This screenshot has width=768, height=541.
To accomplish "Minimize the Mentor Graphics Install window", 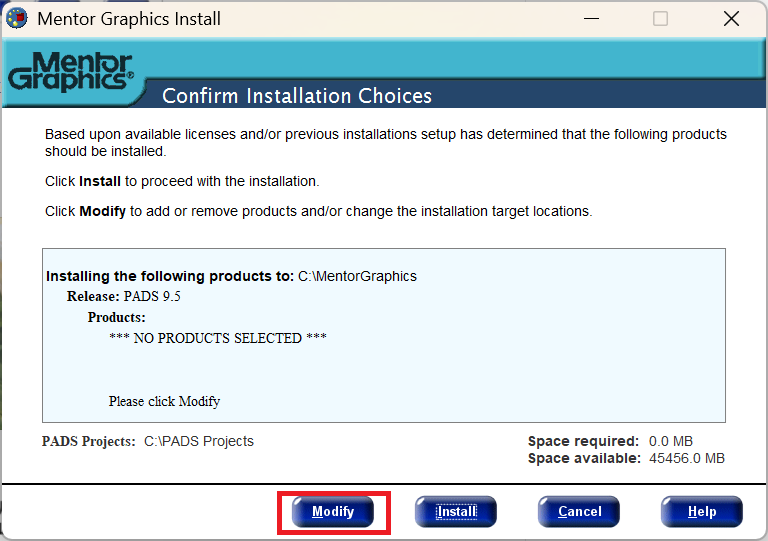I will click(591, 19).
